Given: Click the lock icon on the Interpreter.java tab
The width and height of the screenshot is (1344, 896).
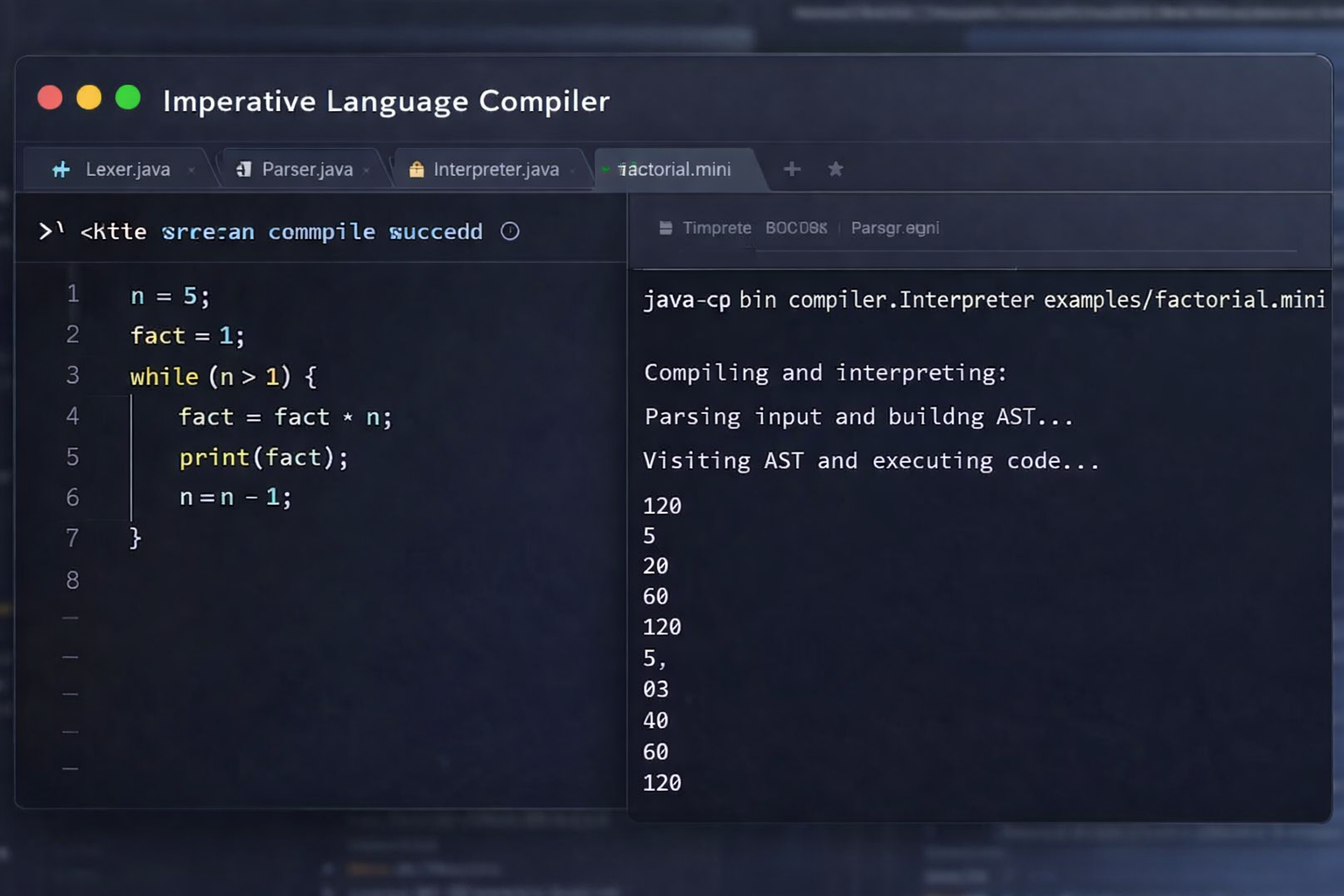Looking at the screenshot, I should pyautogui.click(x=416, y=168).
